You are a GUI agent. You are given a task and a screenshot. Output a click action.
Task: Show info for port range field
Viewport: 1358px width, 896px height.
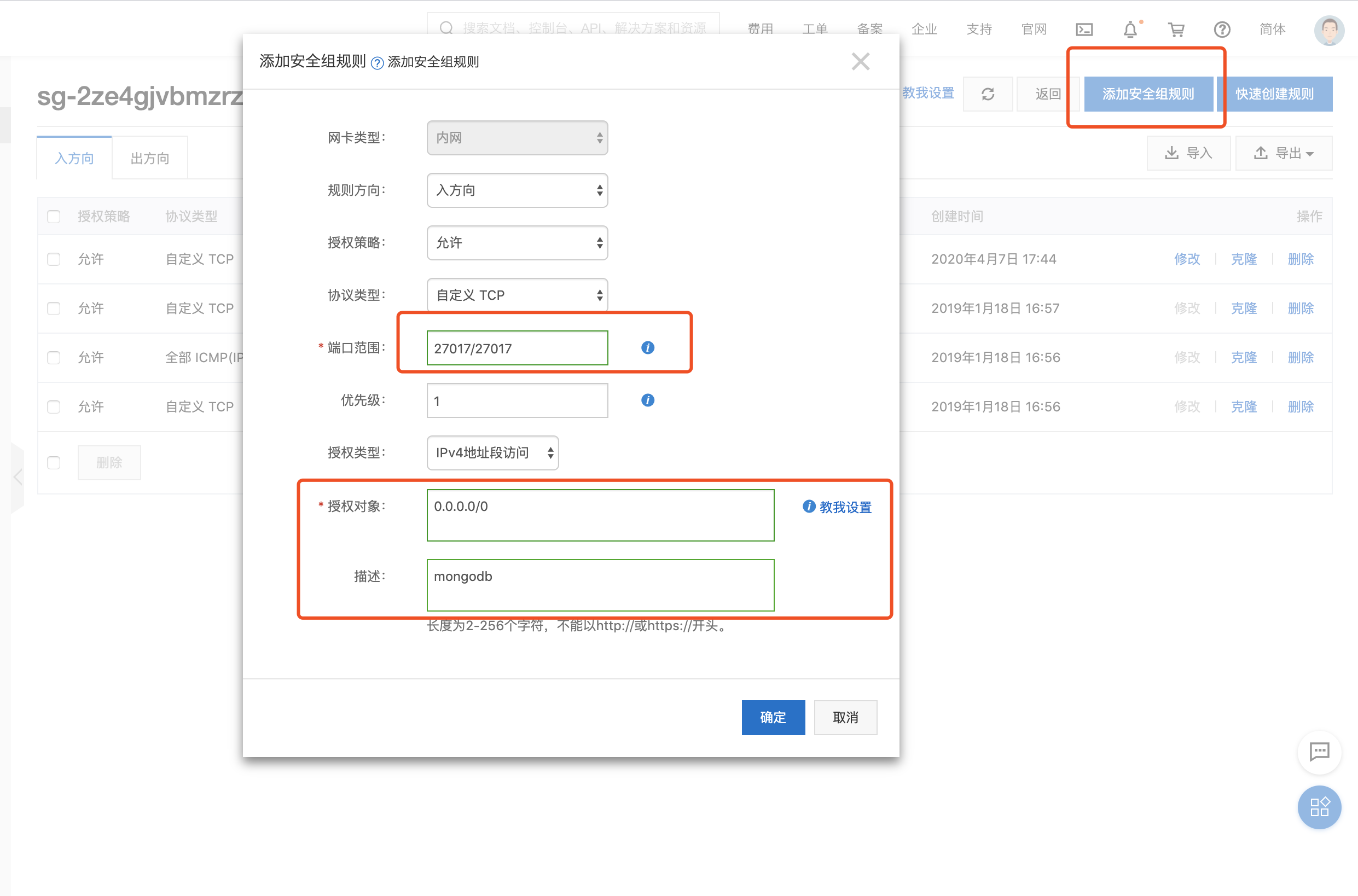coord(648,347)
